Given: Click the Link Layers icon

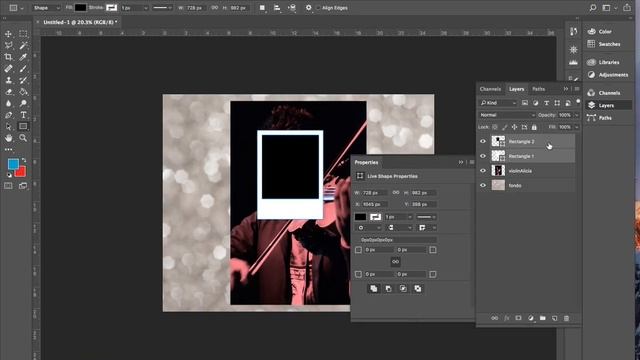Looking at the screenshot, I should (494, 318).
